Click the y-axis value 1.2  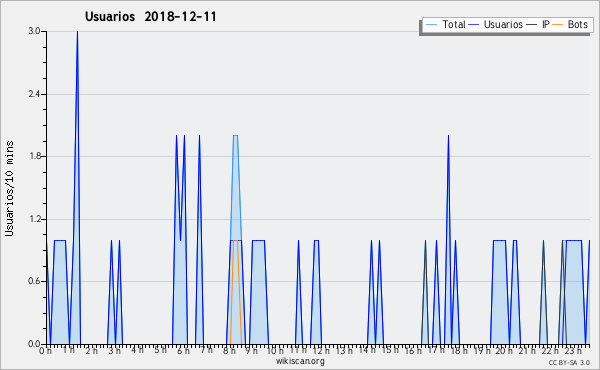pyautogui.click(x=35, y=219)
